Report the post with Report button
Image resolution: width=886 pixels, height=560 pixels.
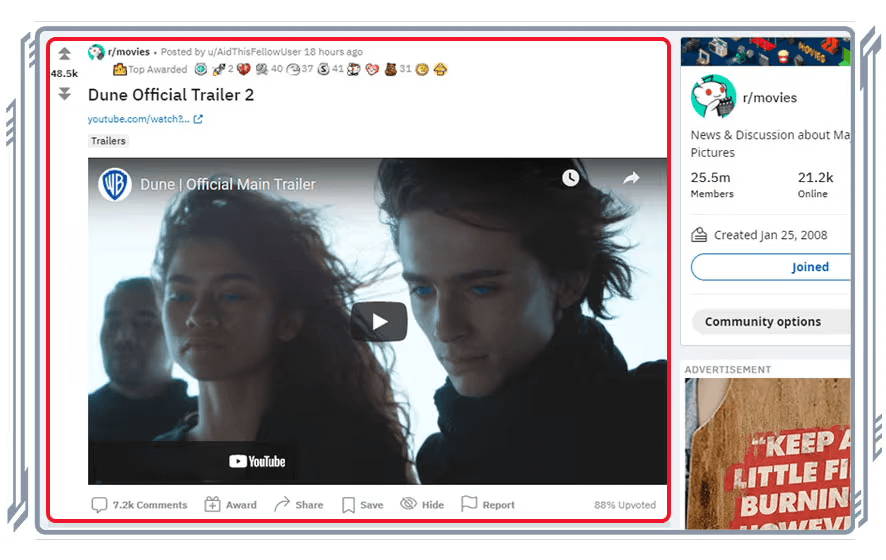[488, 505]
